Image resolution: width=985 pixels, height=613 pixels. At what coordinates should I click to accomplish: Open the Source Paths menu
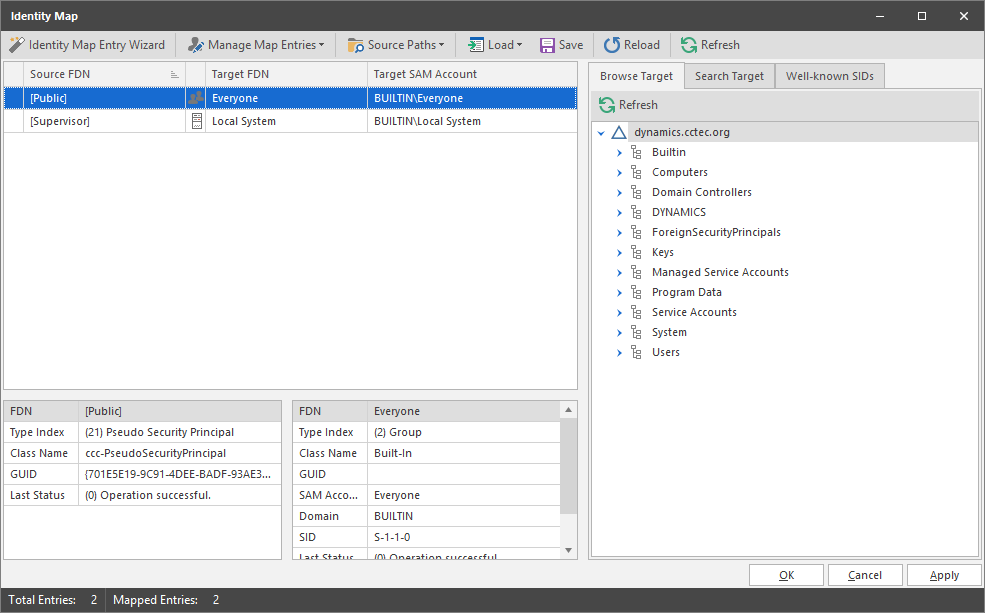396,45
